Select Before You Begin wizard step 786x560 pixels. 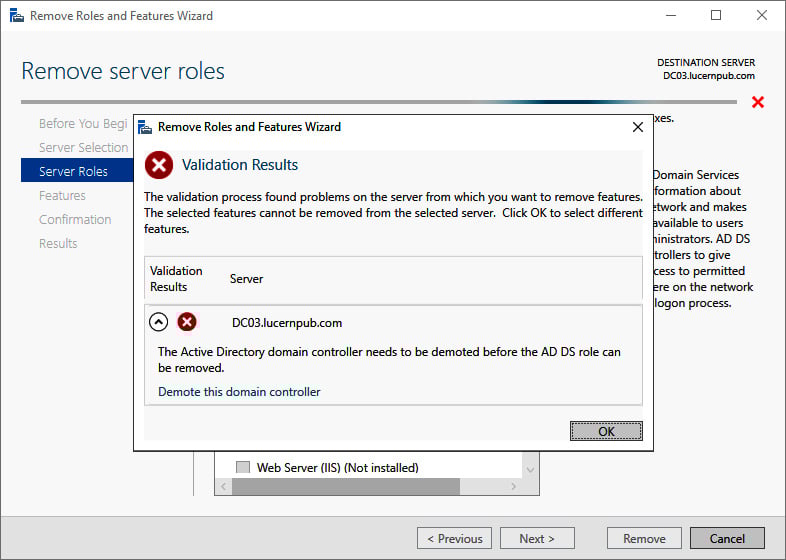point(83,123)
